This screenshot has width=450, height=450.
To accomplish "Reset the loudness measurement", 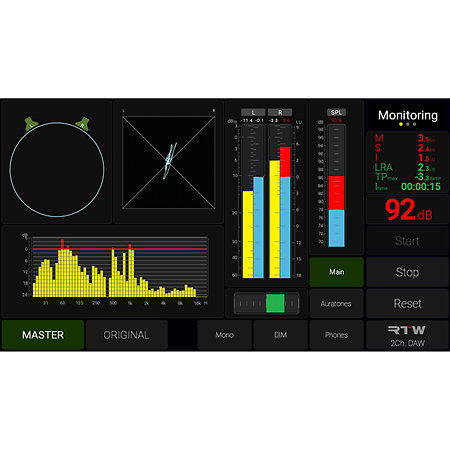I will pyautogui.click(x=407, y=303).
